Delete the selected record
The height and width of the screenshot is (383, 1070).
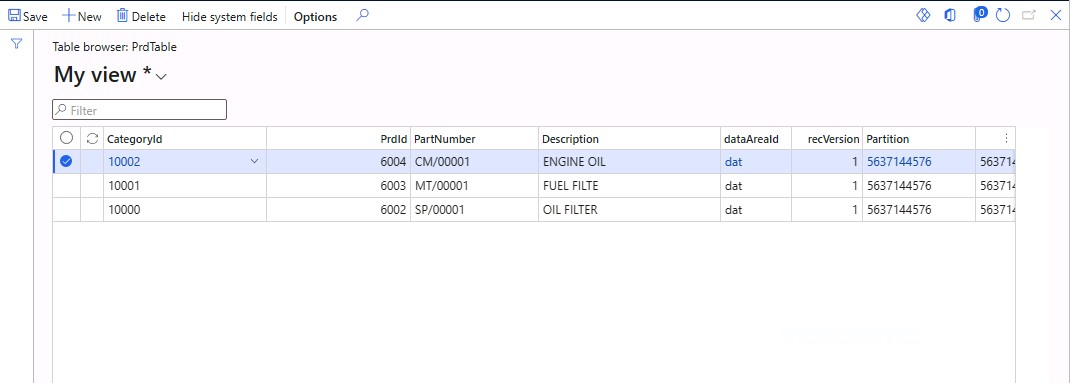[x=141, y=16]
